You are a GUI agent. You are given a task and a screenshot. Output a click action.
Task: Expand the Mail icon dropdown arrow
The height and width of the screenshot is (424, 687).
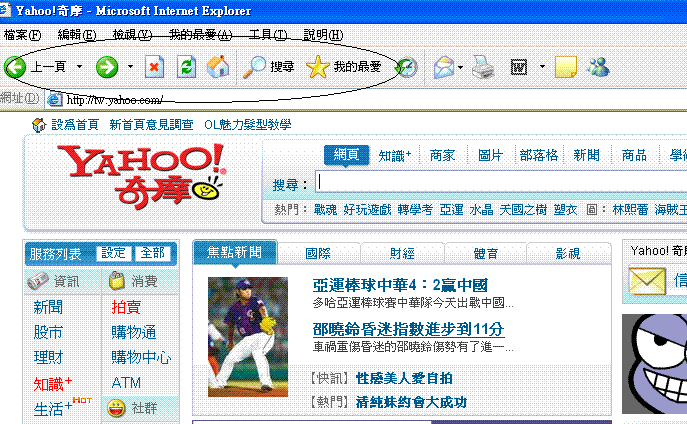[460, 67]
